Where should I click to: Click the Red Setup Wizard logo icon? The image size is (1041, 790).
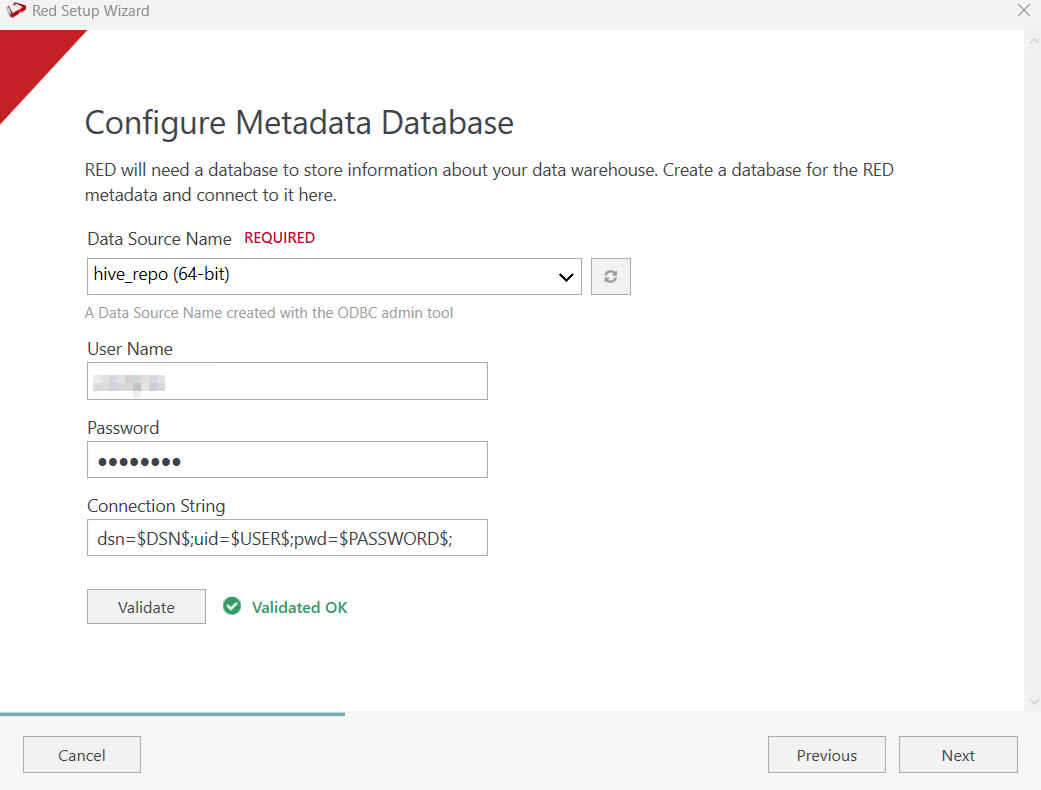pyautogui.click(x=16, y=11)
